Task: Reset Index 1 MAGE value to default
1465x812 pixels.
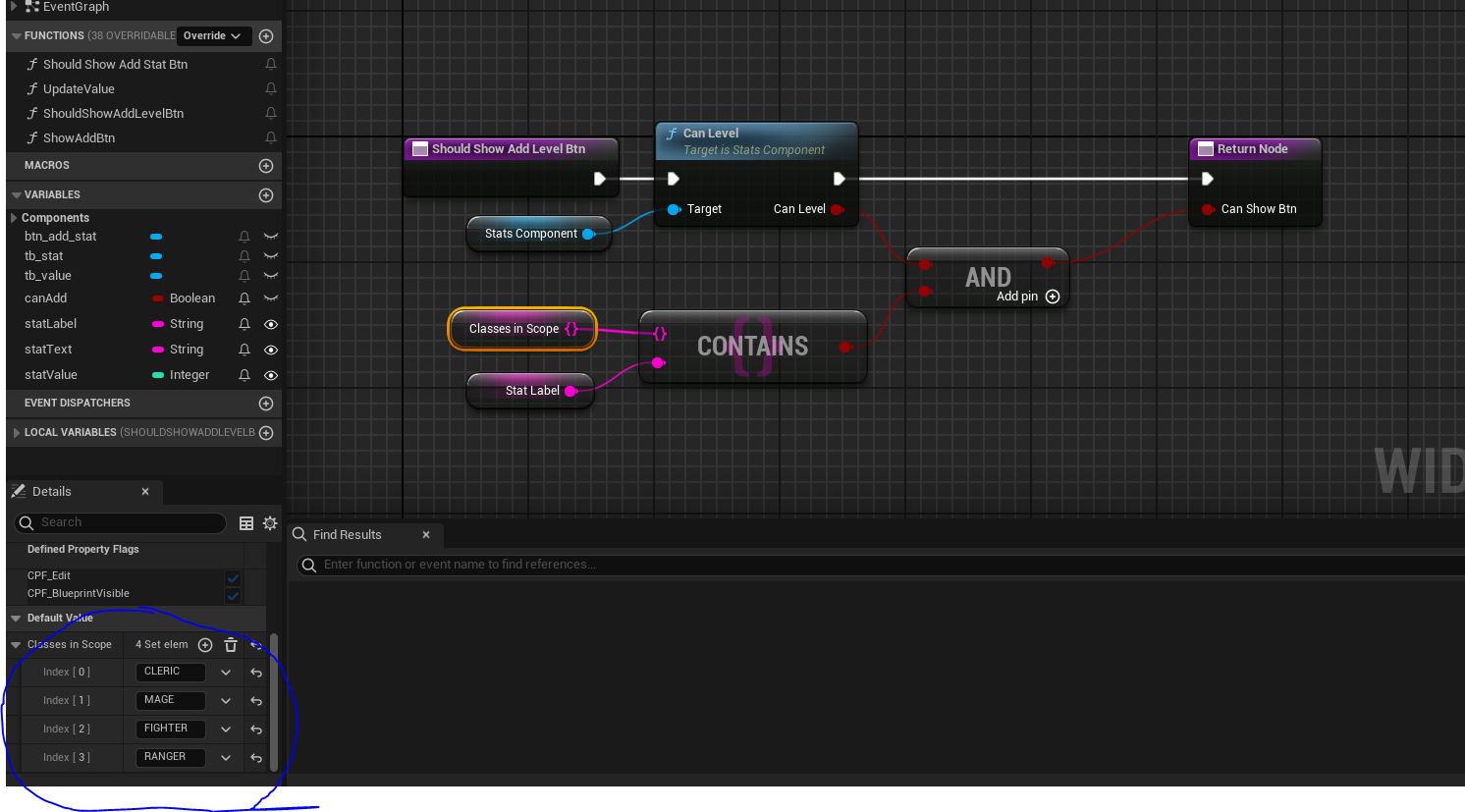Action: (256, 701)
